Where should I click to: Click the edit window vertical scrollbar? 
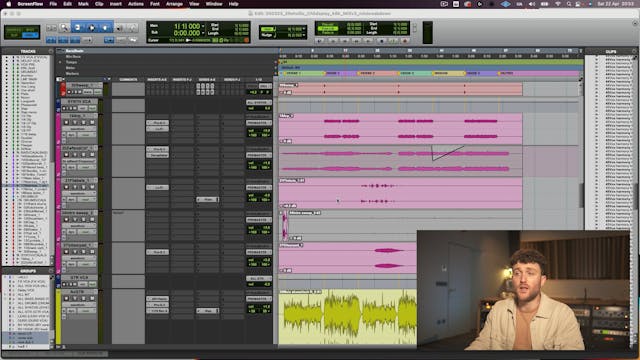582,196
